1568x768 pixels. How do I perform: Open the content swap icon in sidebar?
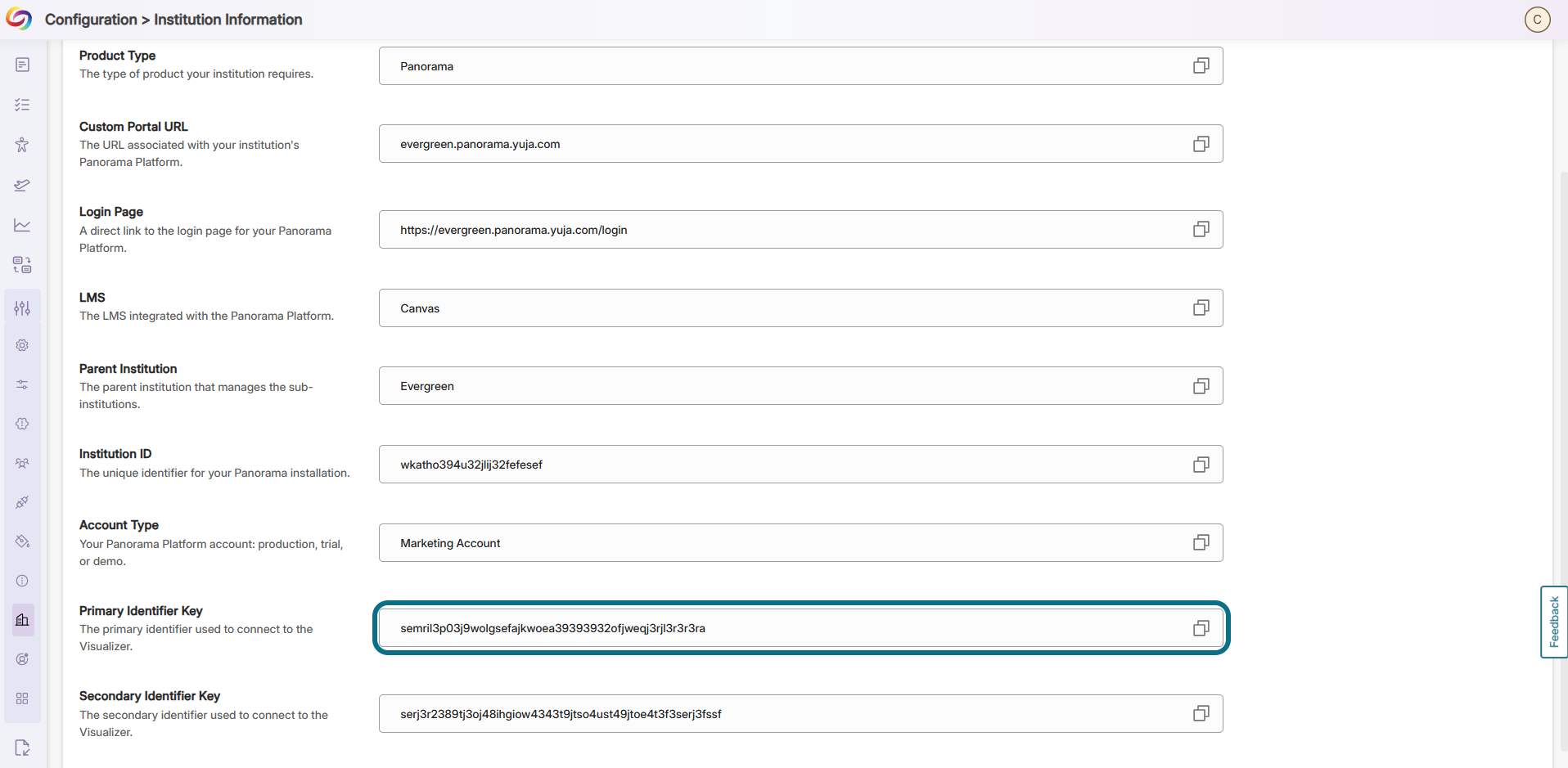[22, 265]
